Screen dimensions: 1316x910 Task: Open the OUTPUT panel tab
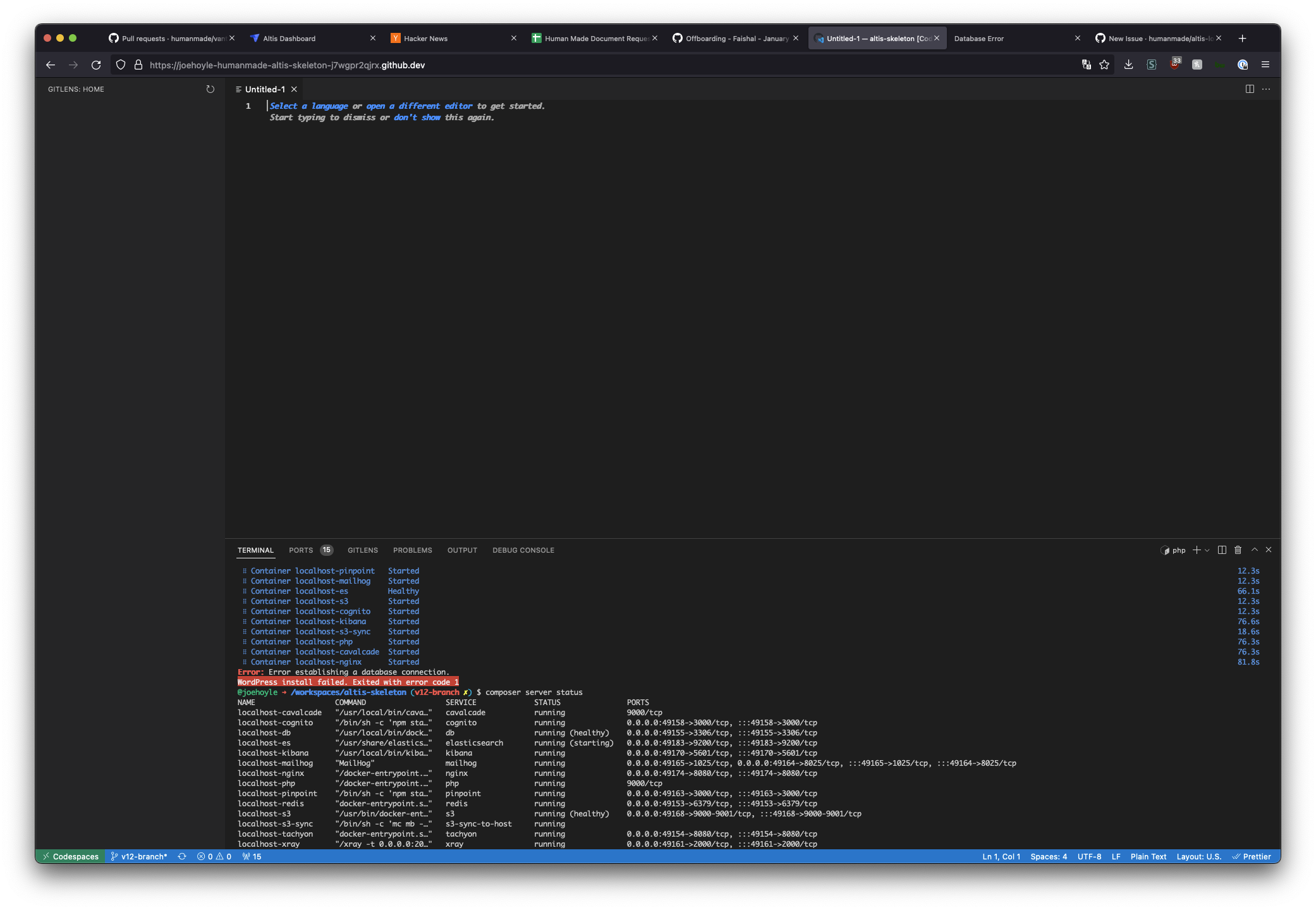(x=462, y=550)
